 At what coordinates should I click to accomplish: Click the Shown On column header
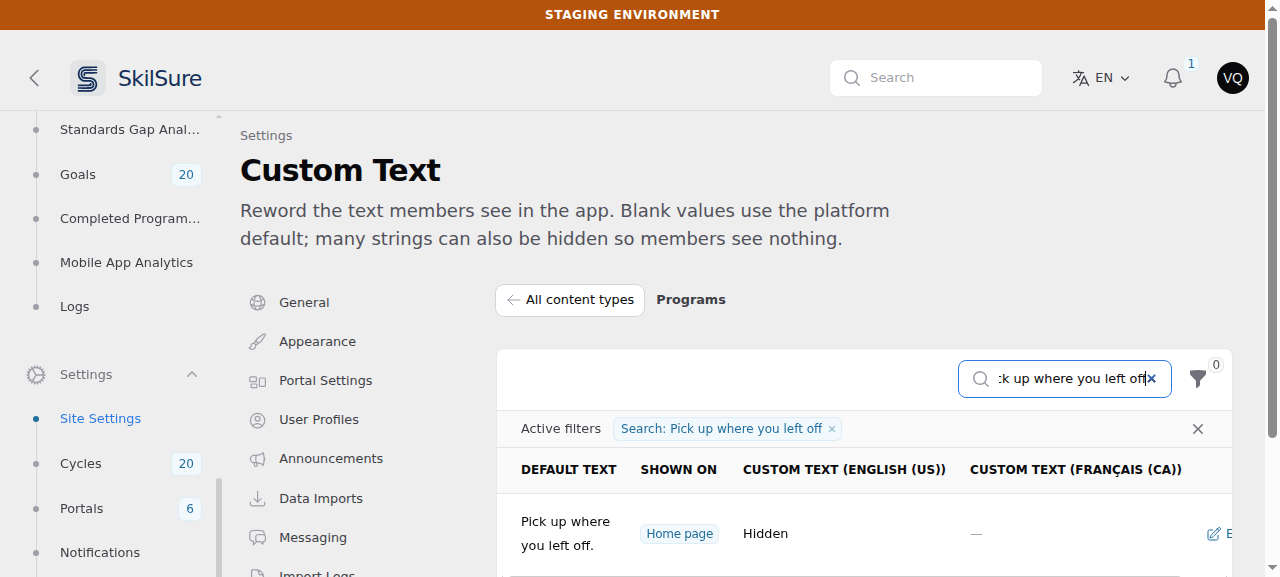point(679,470)
